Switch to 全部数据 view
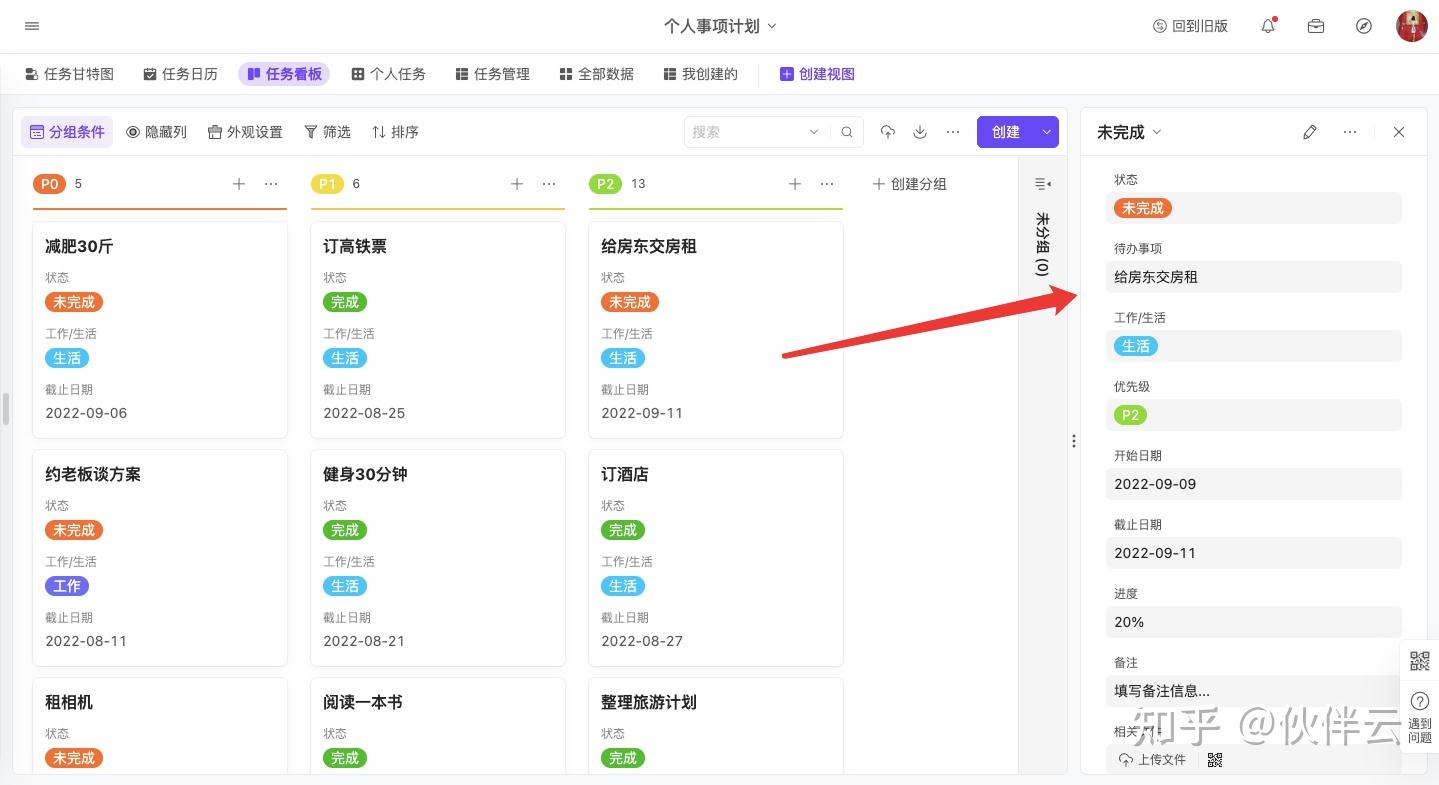 pos(596,74)
